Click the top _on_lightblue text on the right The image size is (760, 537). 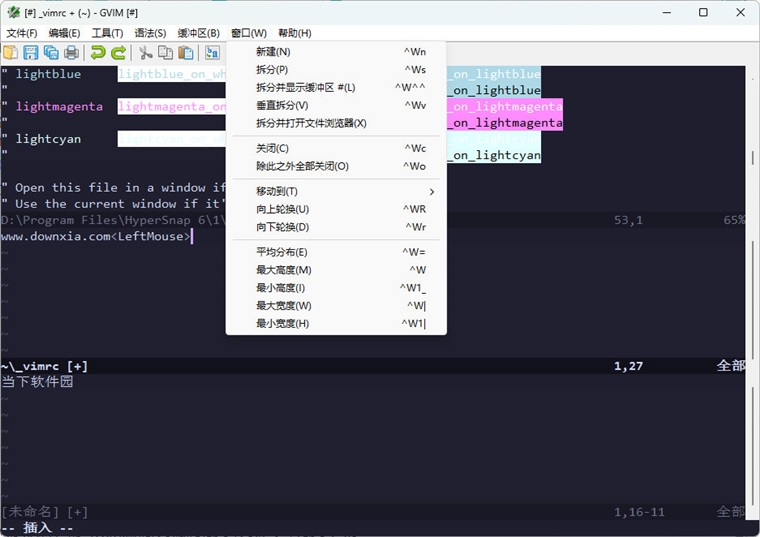494,74
